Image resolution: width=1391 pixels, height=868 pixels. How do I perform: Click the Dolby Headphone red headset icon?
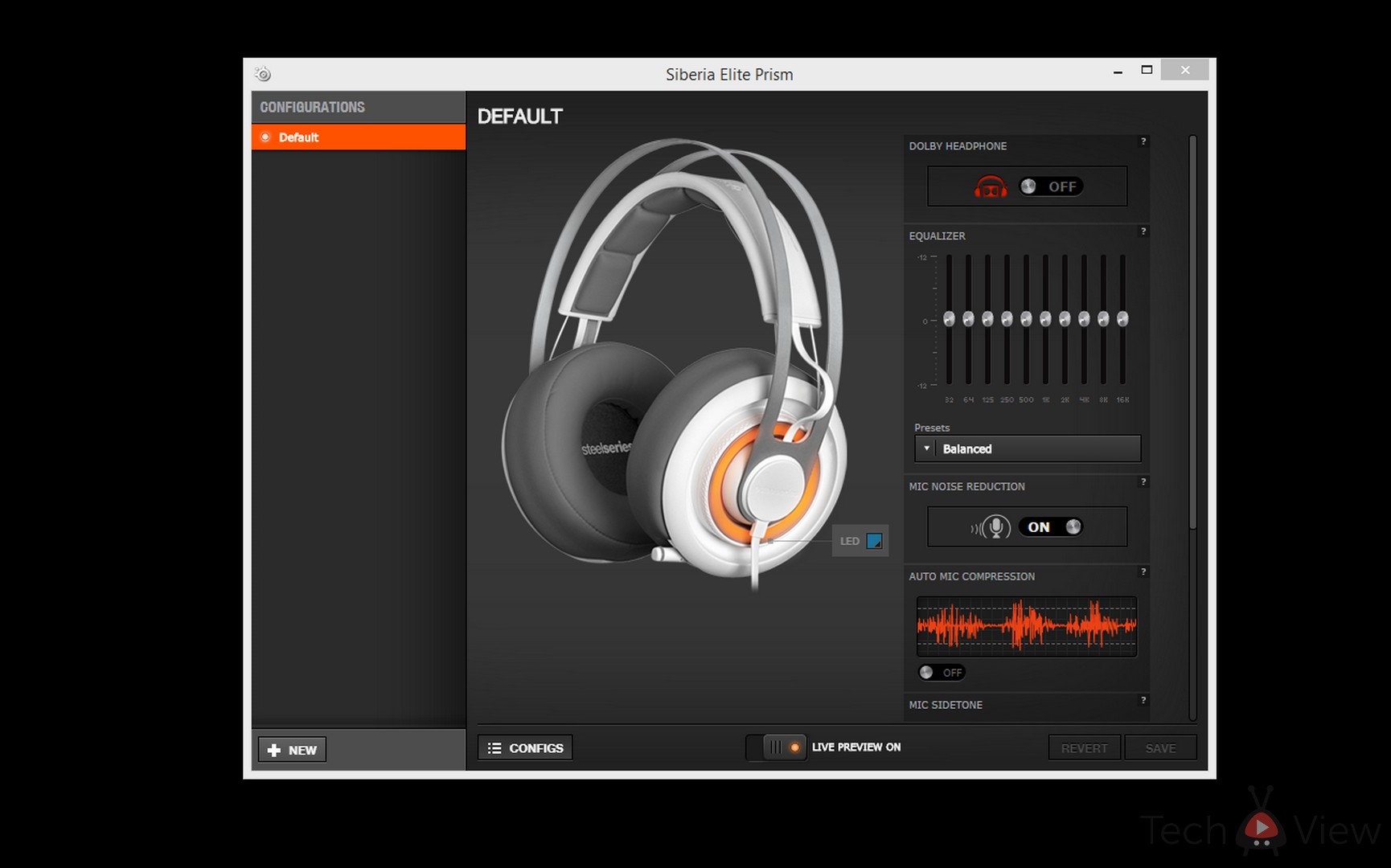tap(991, 187)
